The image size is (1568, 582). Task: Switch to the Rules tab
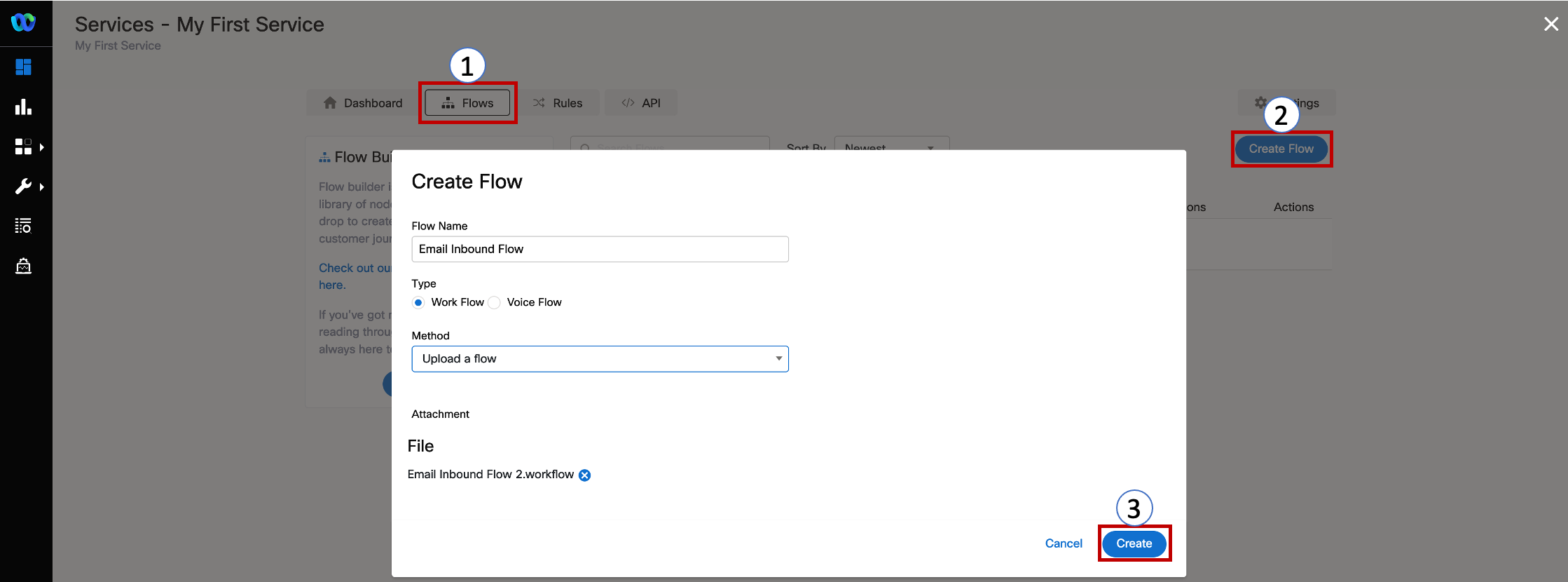558,103
